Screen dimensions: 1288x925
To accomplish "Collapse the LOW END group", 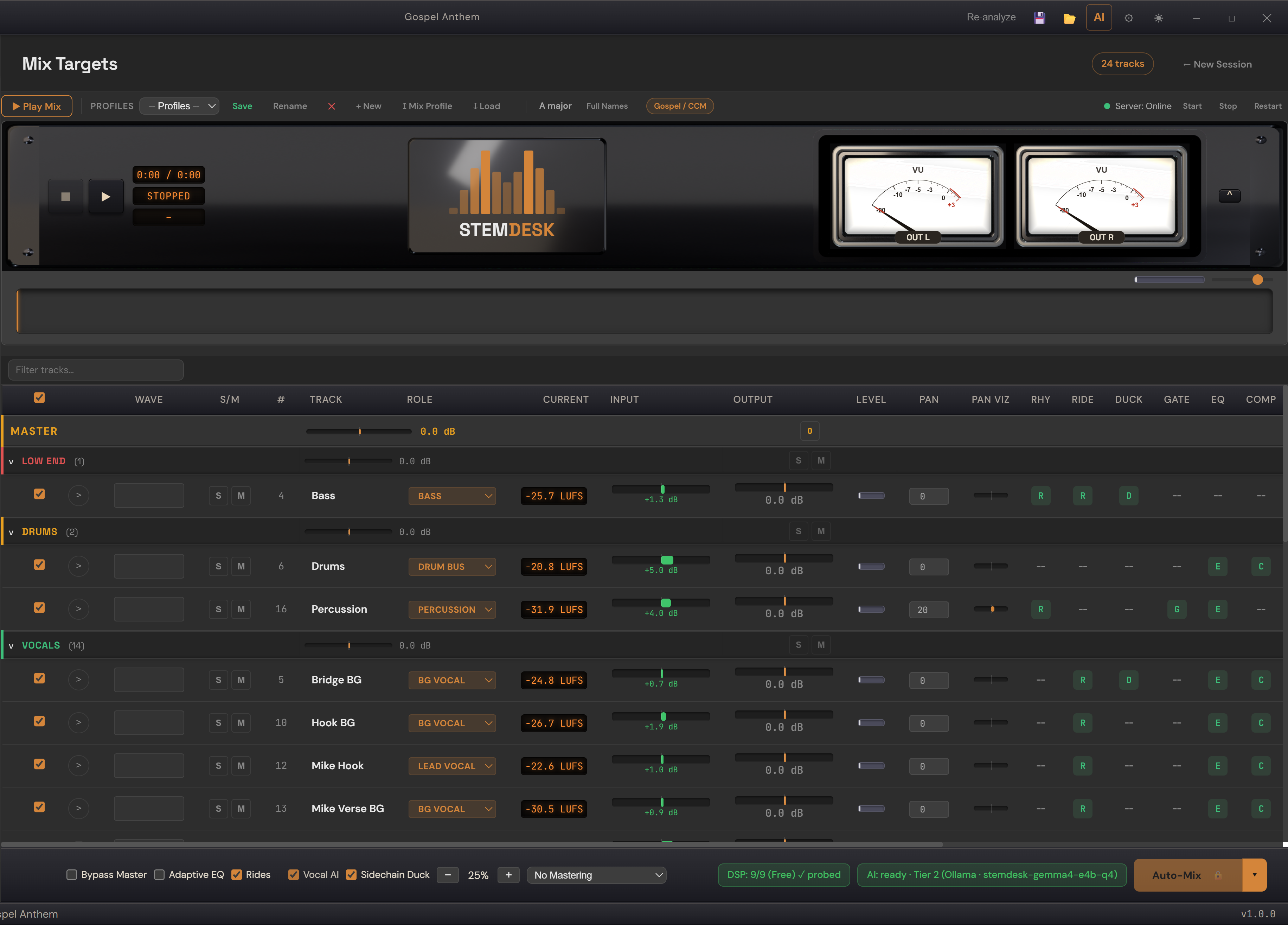I will (x=11, y=461).
